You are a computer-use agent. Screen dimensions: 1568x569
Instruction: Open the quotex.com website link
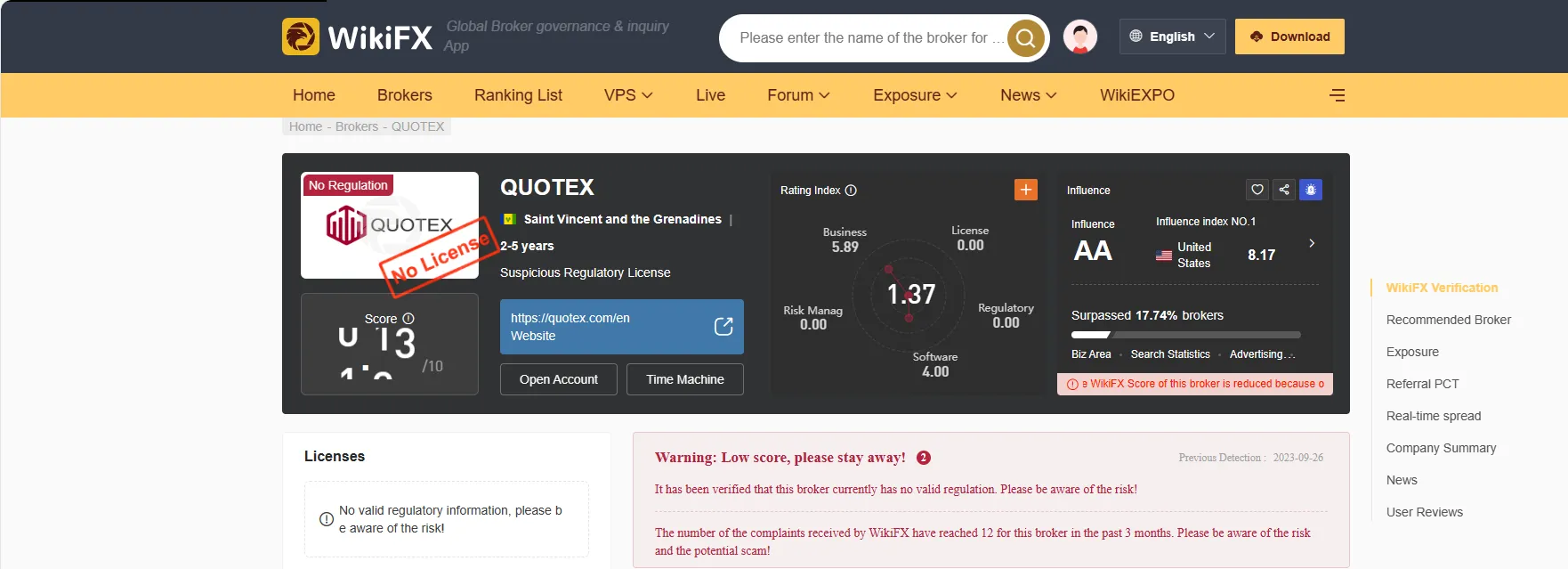tap(622, 327)
